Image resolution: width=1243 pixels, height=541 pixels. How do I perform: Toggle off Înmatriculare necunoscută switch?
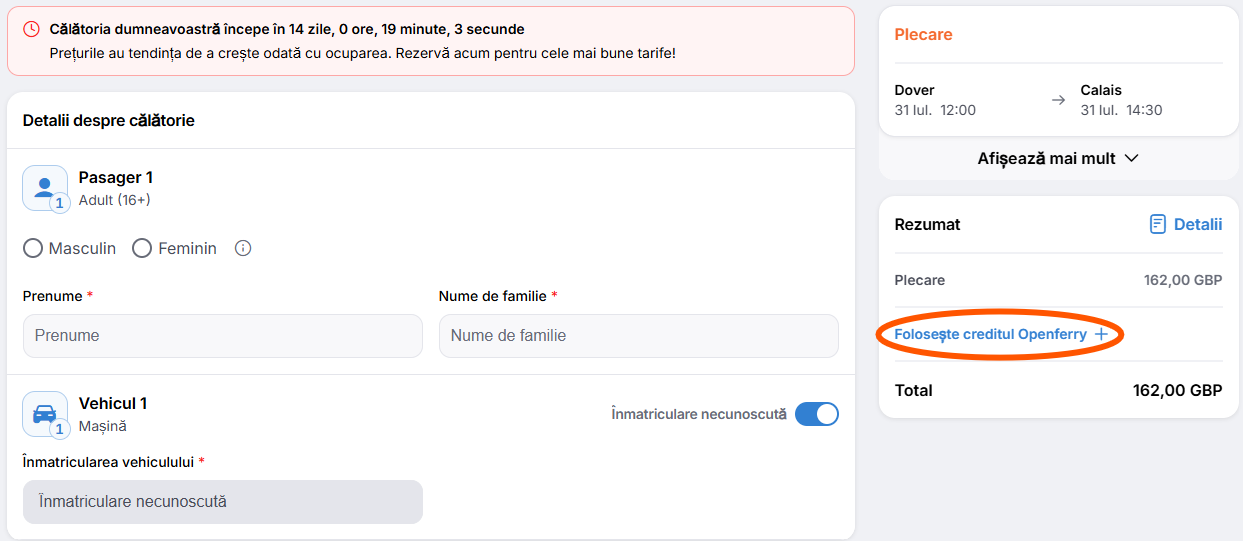[817, 414]
